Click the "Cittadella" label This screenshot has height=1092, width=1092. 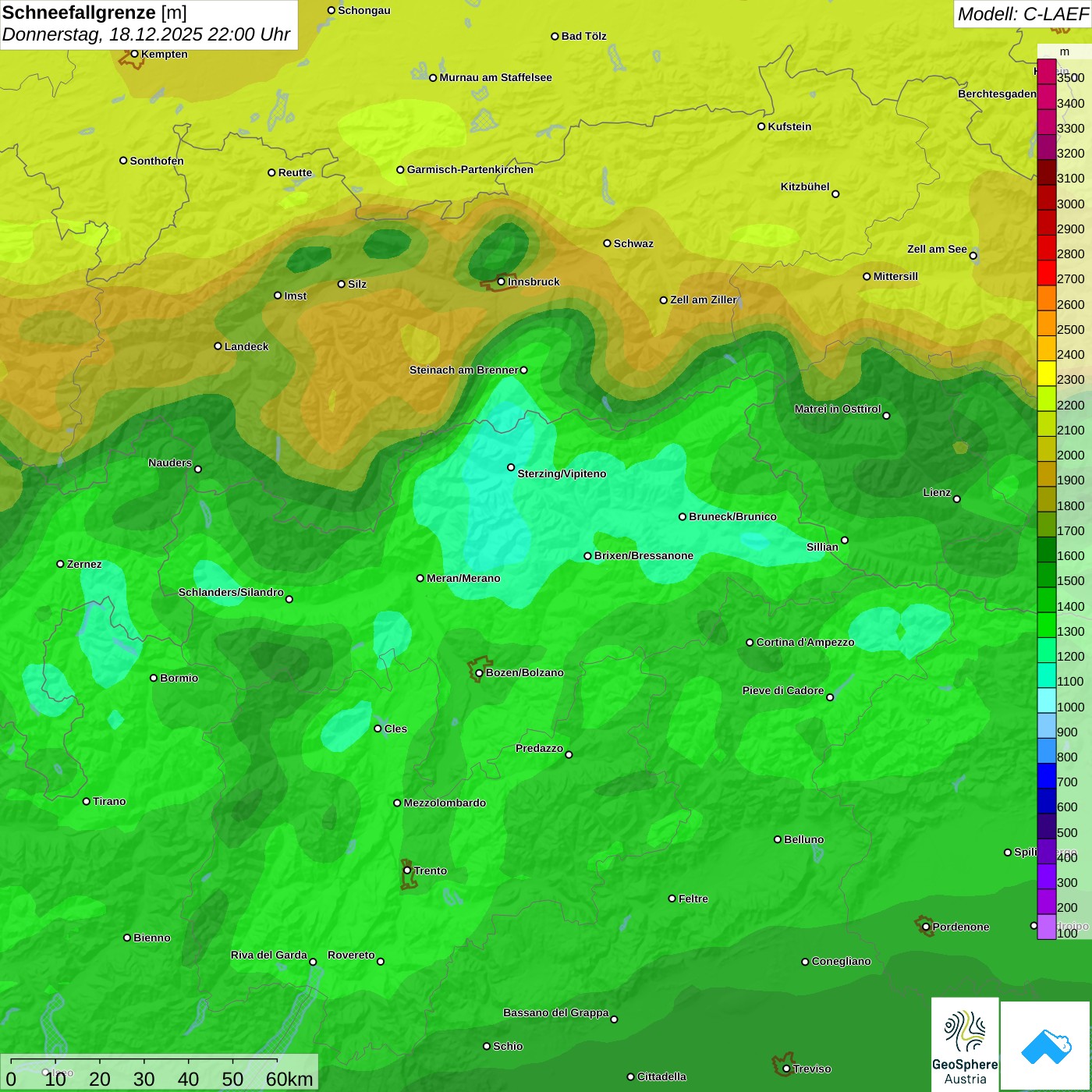[x=661, y=1076]
